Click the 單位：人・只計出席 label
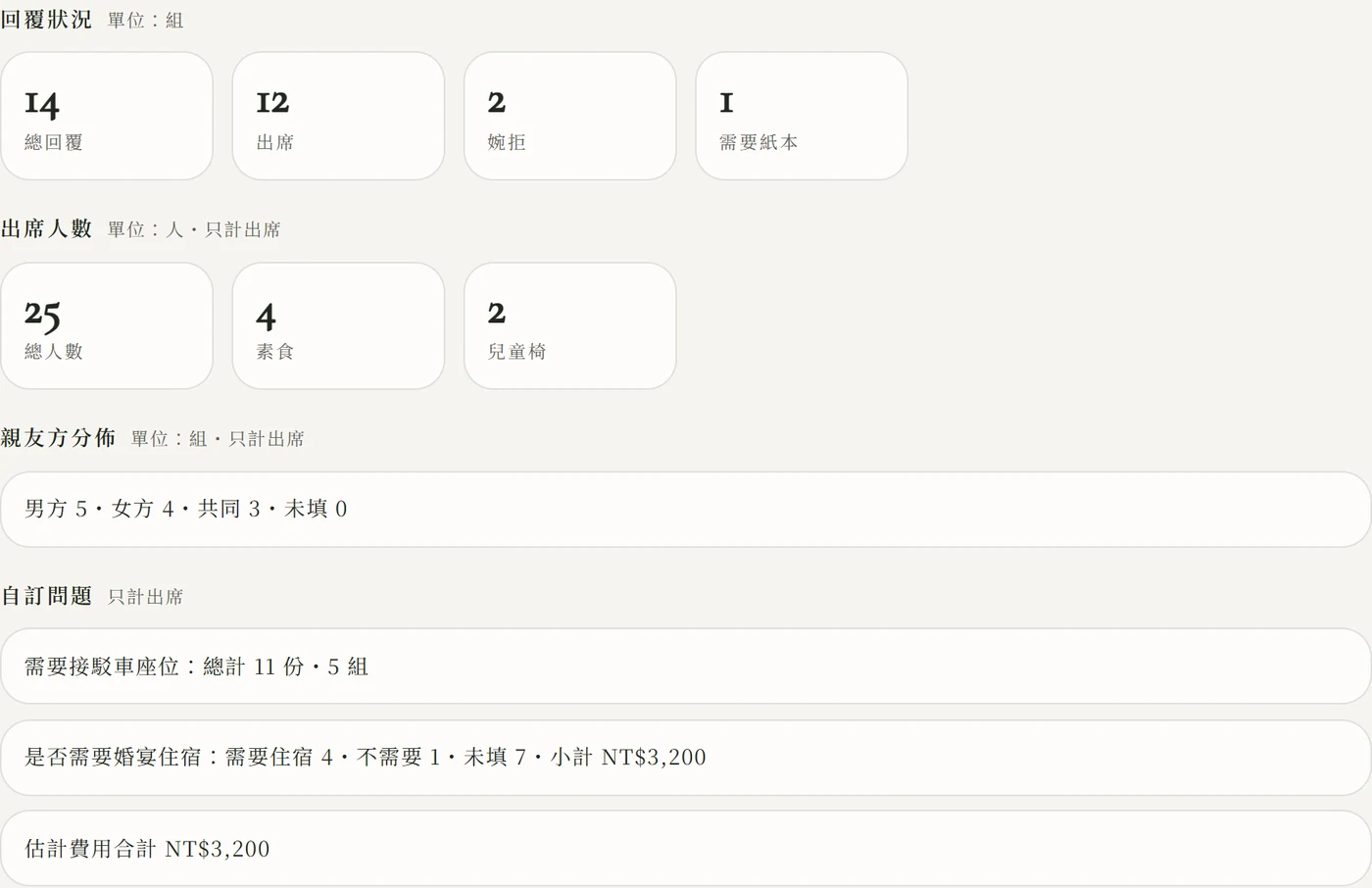Viewport: 1372px width, 888px height. coord(194,230)
